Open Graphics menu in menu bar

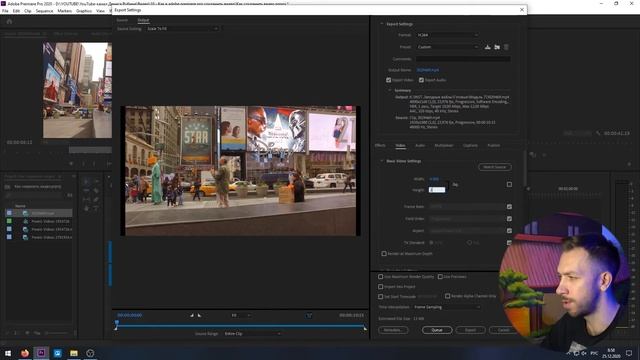tap(84, 11)
